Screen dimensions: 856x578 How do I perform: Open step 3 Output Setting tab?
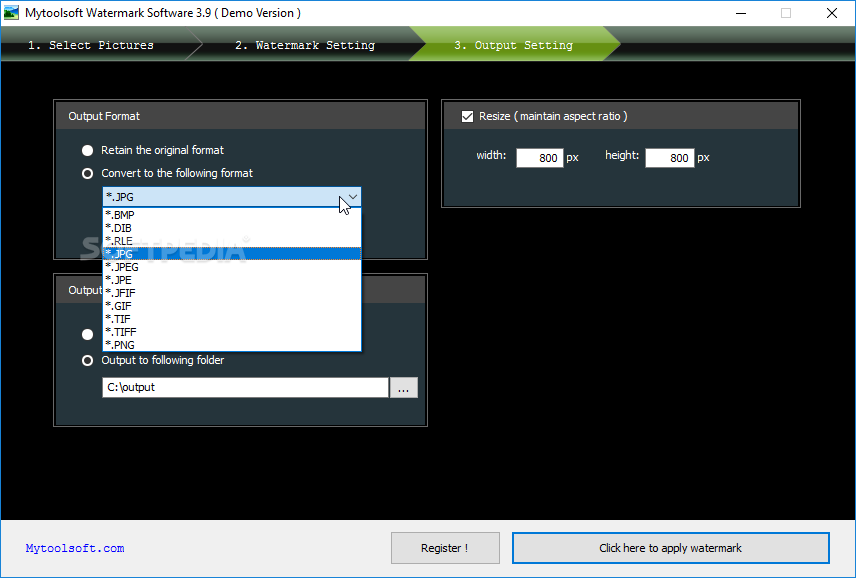click(x=513, y=45)
